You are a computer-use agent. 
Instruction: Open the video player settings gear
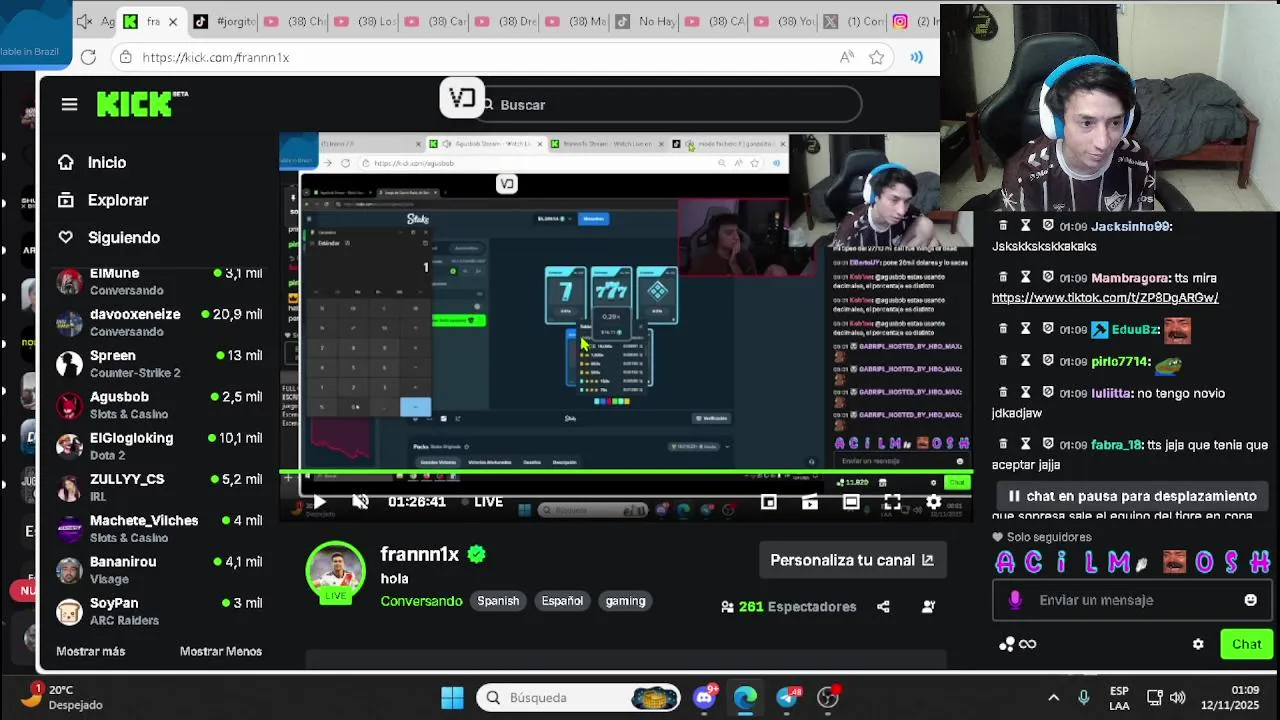click(933, 502)
